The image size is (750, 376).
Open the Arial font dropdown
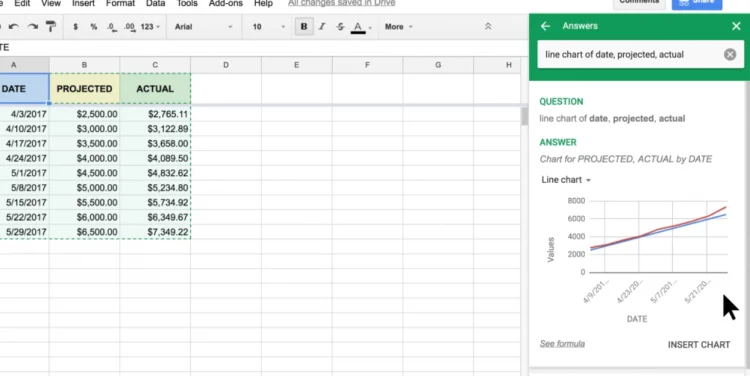tap(203, 27)
